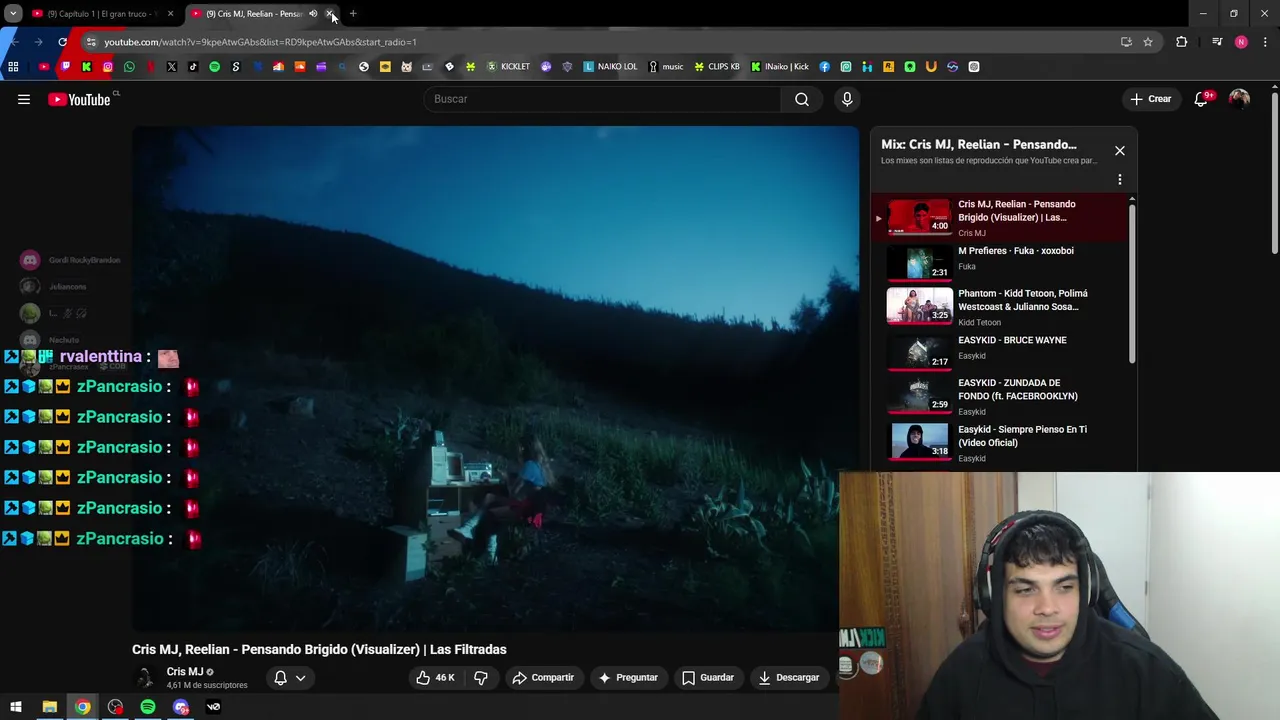The image size is (1280, 720).
Task: Click the Compartir share button
Action: click(543, 678)
